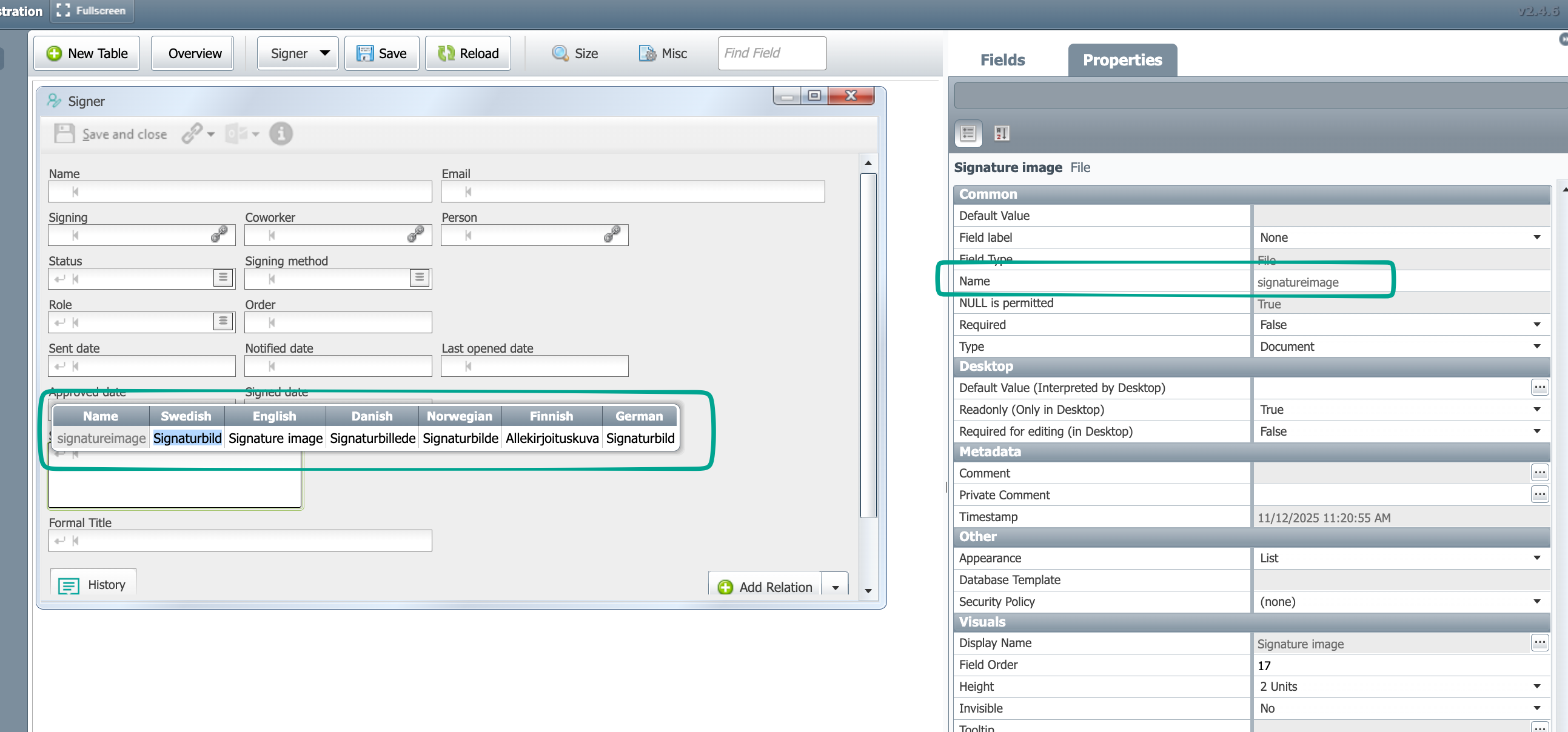The height and width of the screenshot is (732, 1568).
Task: Open the Add Relation dropdown arrow
Action: (x=835, y=587)
